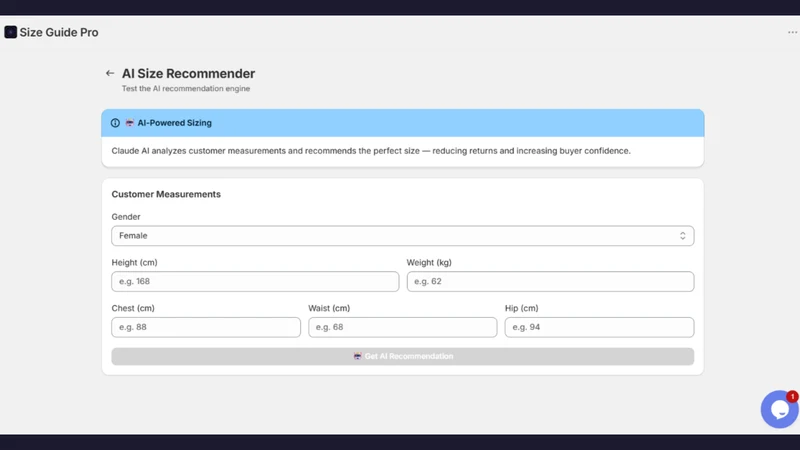800x450 pixels.
Task: Click the Customer Measurements section title
Action: click(x=166, y=194)
